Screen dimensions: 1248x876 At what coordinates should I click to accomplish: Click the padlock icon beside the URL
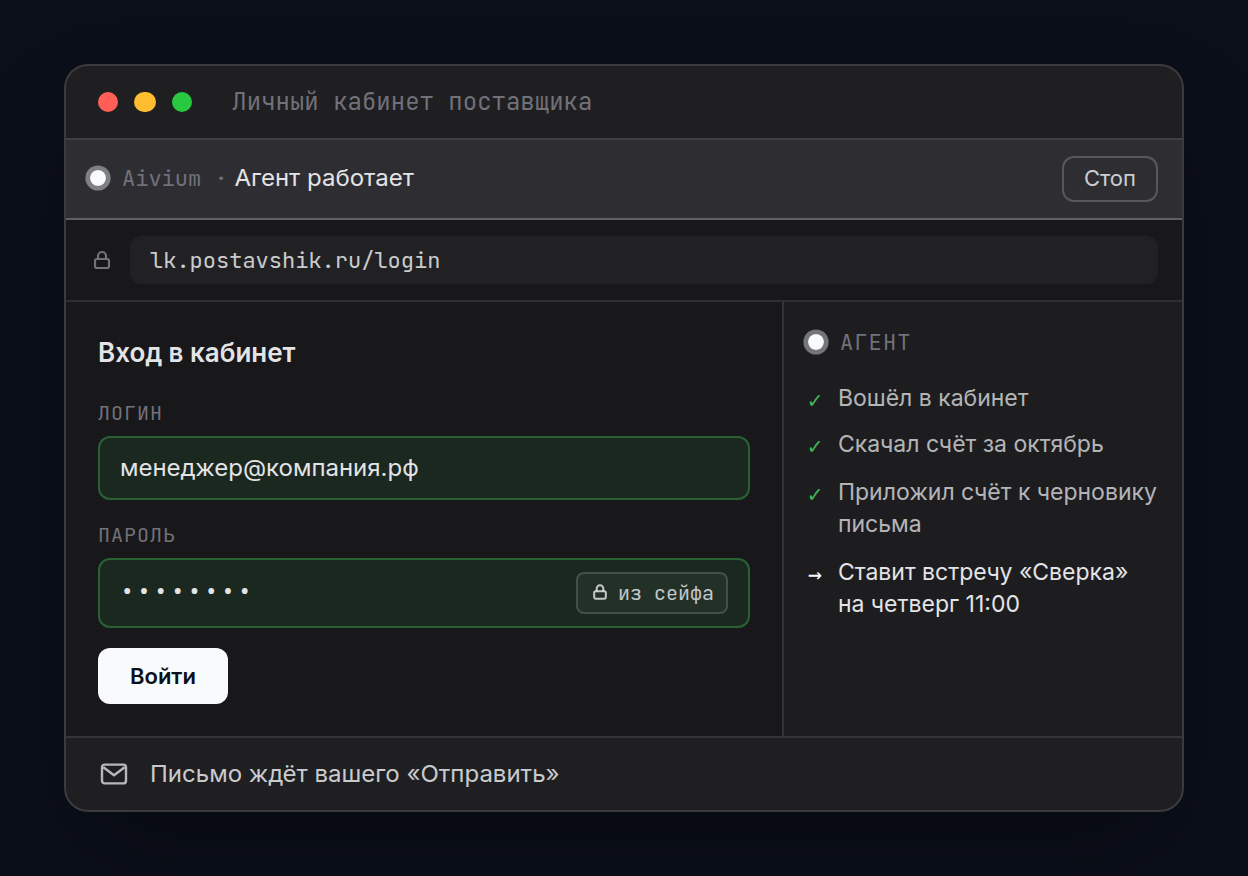tap(102, 261)
